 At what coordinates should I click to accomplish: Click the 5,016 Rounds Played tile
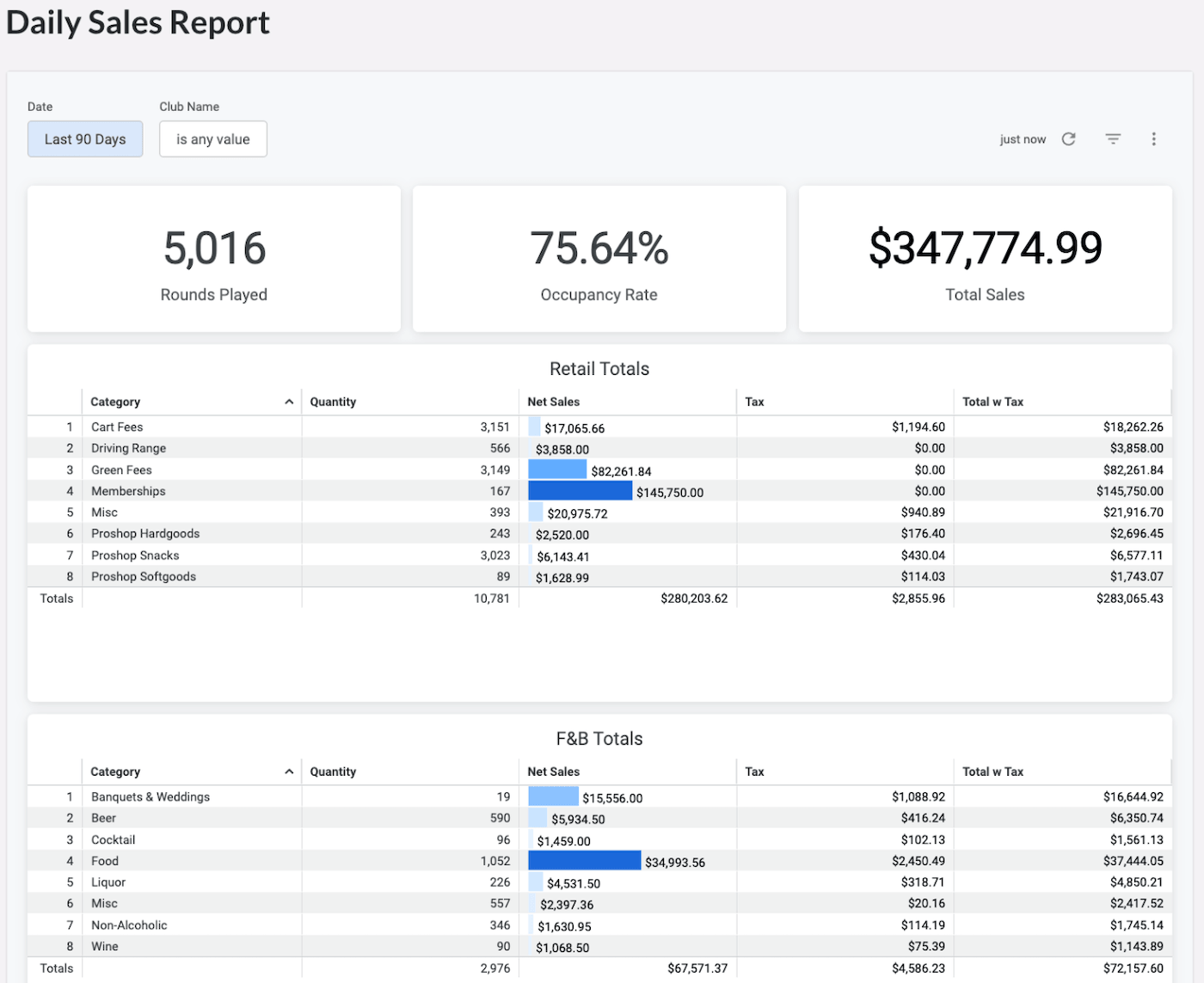point(214,259)
